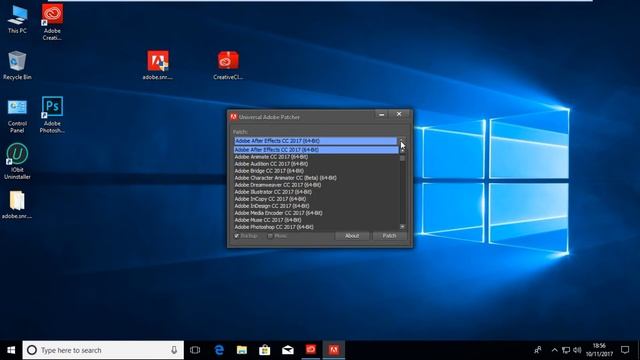Screen dimensions: 640x360
Task: Click the patch selection combo box field
Action: (316, 141)
